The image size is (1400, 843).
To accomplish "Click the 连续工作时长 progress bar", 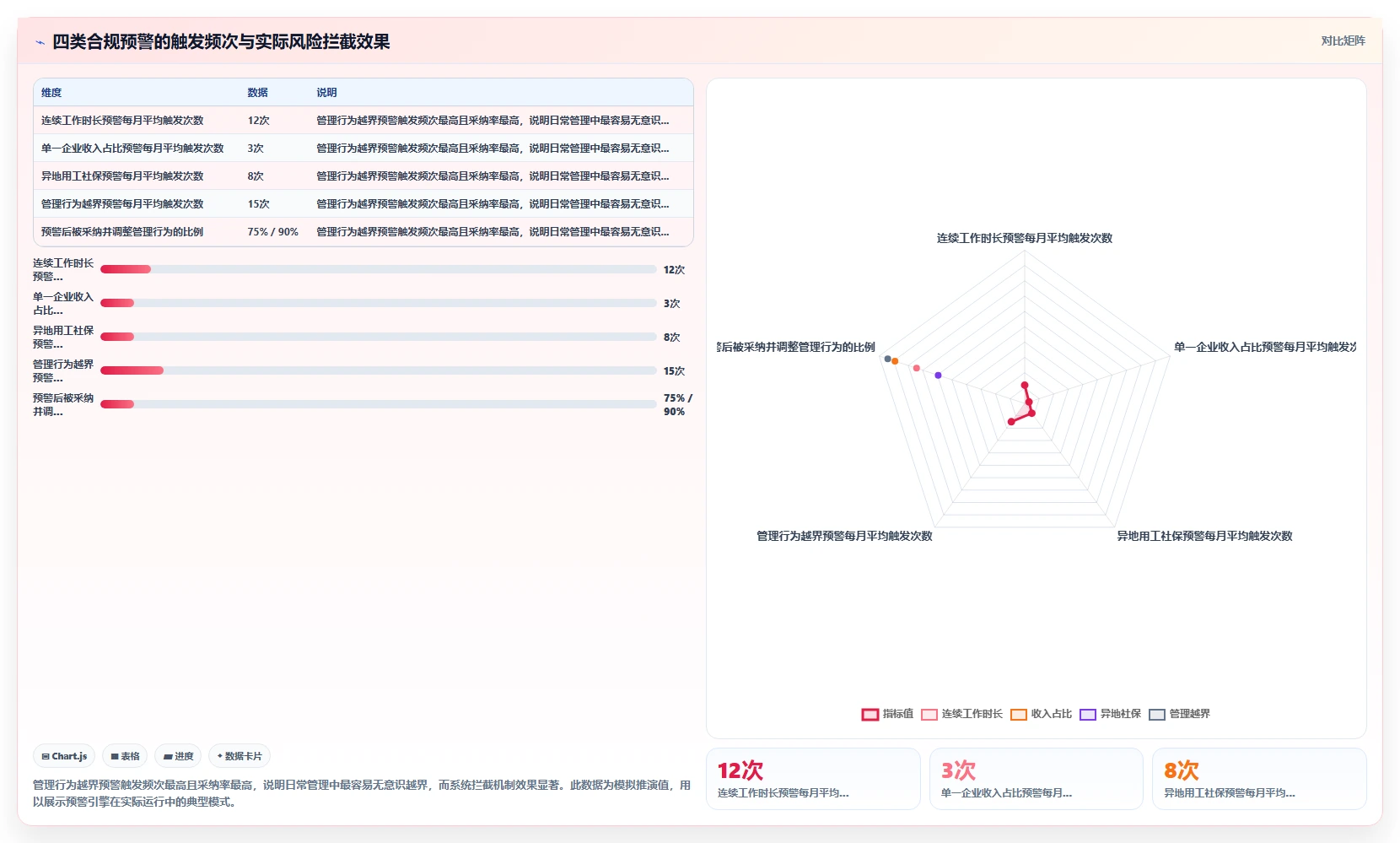I will pos(378,269).
